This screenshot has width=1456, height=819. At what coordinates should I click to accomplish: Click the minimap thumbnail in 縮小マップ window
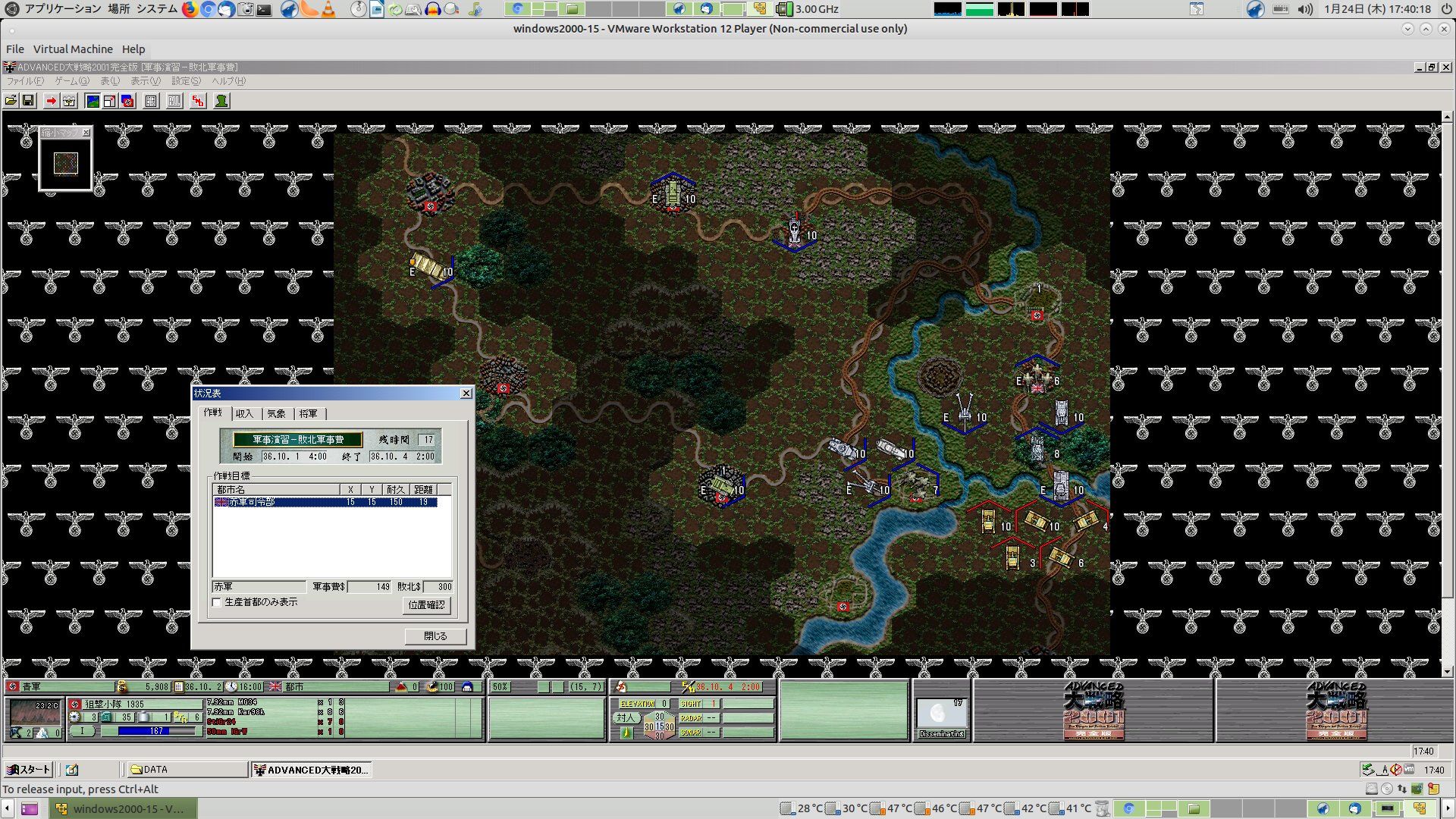click(x=66, y=163)
